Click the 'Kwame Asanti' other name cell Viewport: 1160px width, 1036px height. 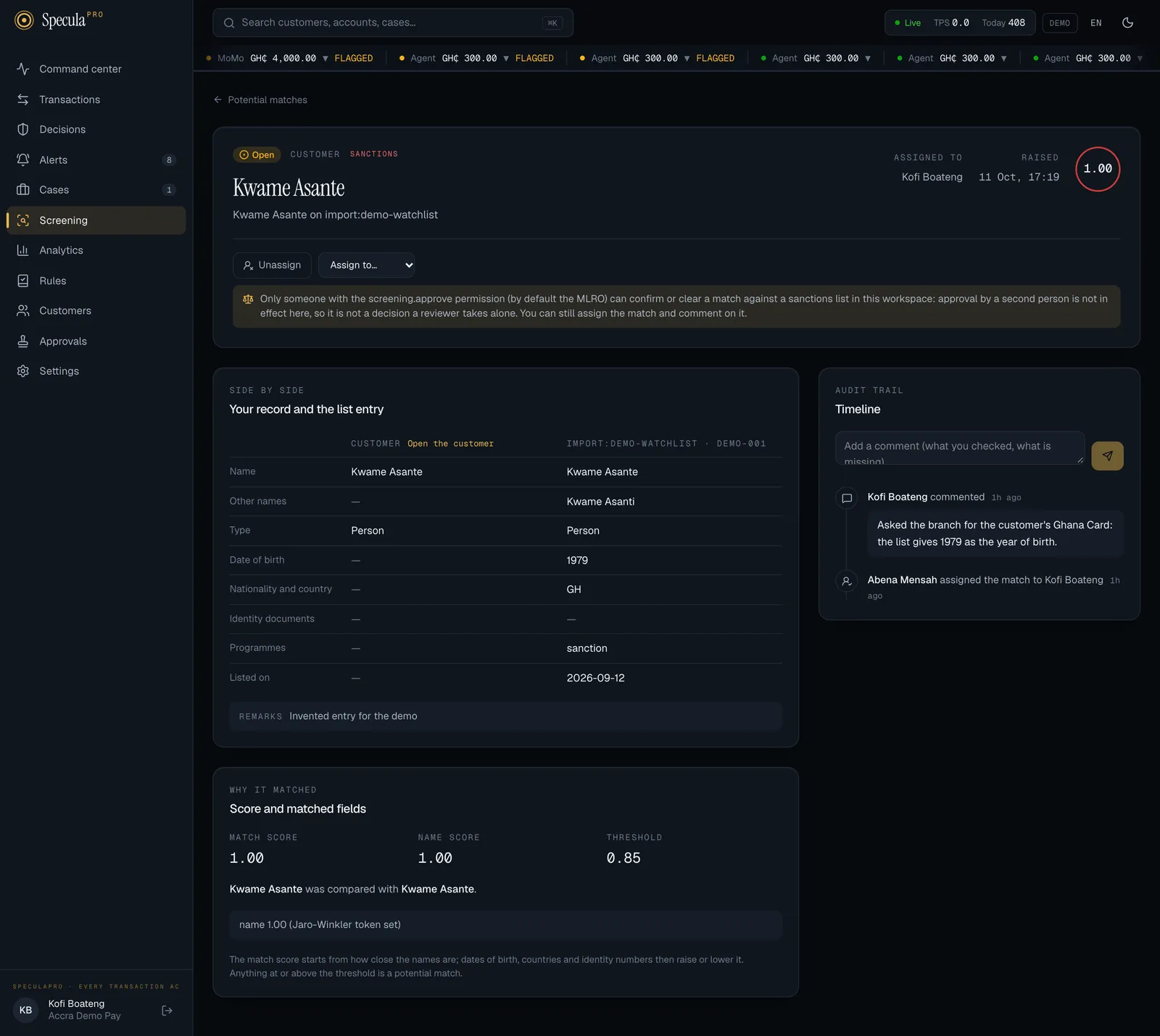click(600, 502)
